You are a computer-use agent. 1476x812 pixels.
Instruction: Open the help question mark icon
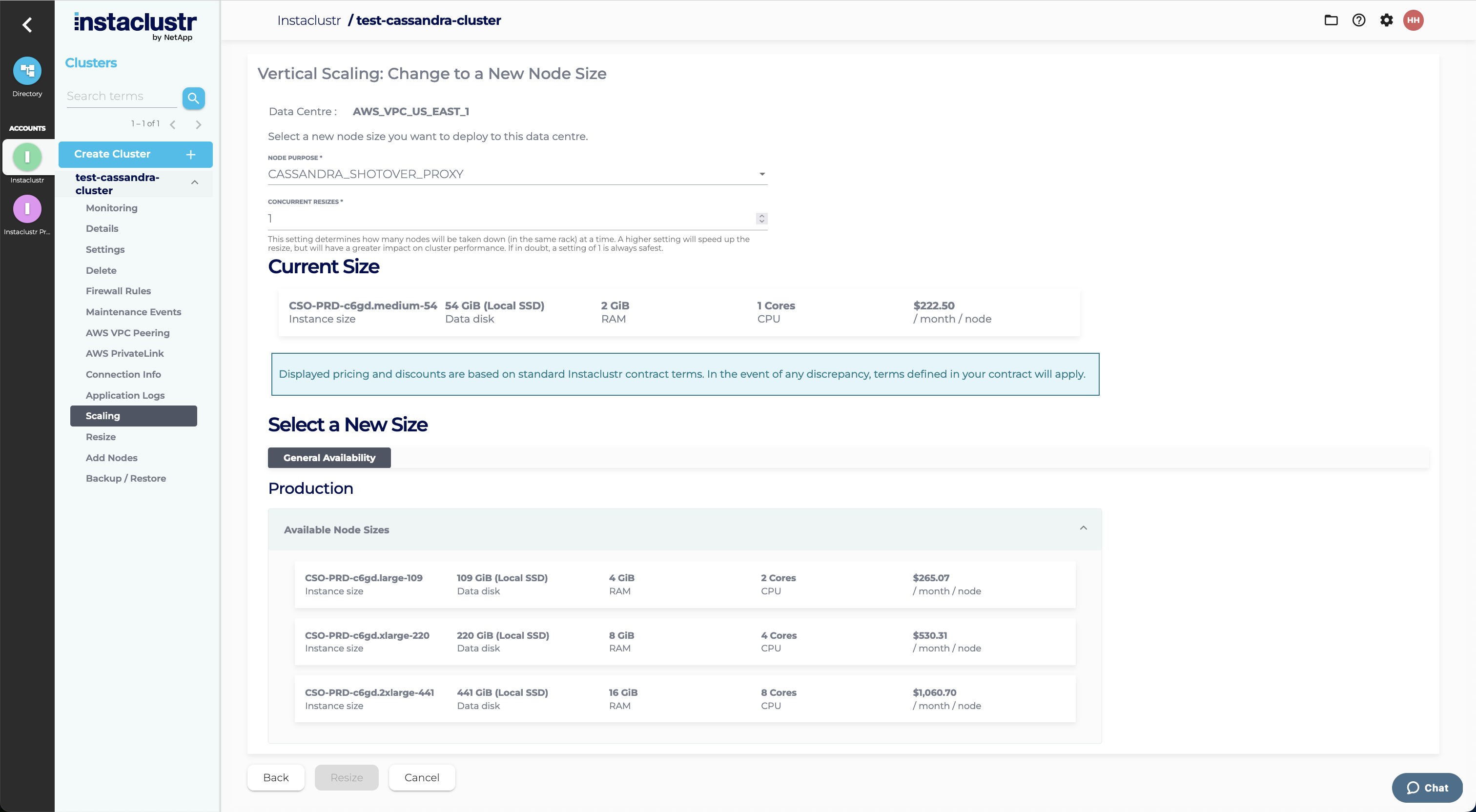click(x=1358, y=20)
